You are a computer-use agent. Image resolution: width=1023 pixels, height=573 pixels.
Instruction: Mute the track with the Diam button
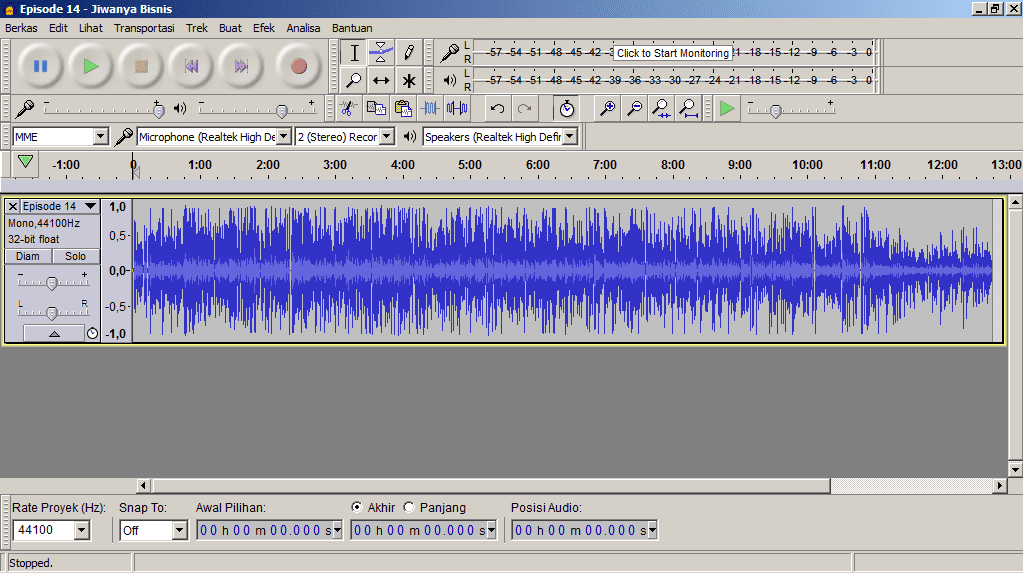tap(28, 256)
